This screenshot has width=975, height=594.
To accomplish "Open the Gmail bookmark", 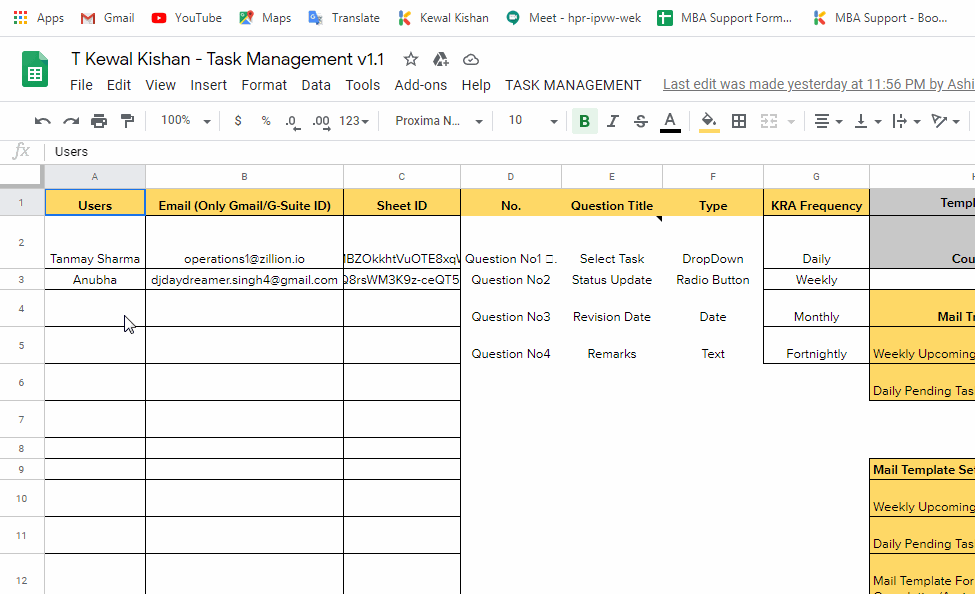I will coord(108,18).
